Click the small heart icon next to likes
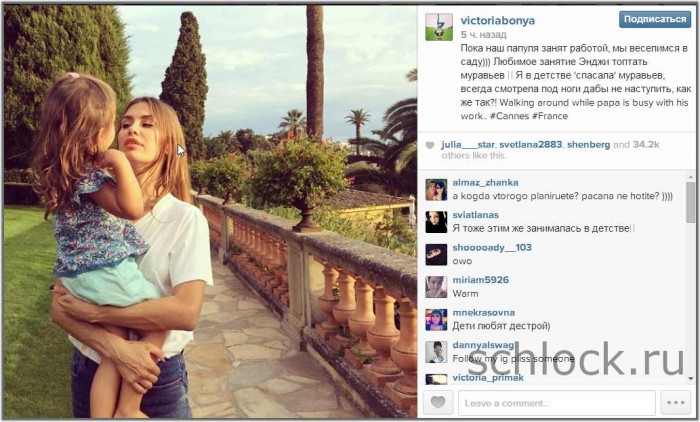This screenshot has width=700, height=422. (x=429, y=145)
